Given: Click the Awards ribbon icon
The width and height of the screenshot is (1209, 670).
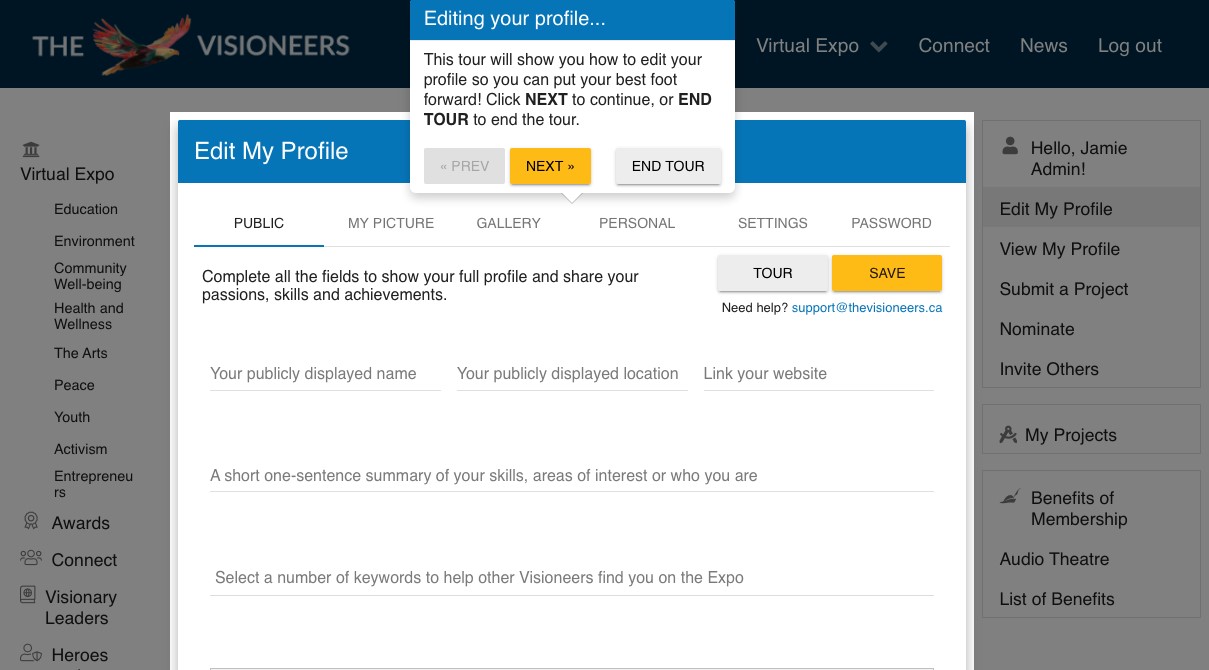Looking at the screenshot, I should pos(31,522).
